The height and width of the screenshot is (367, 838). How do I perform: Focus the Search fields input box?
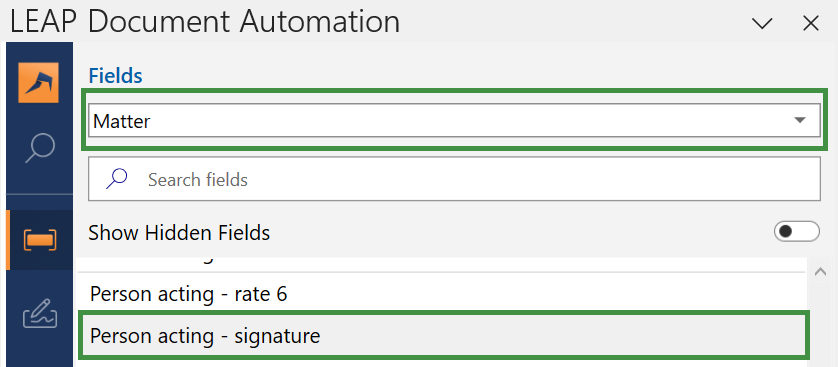click(454, 179)
